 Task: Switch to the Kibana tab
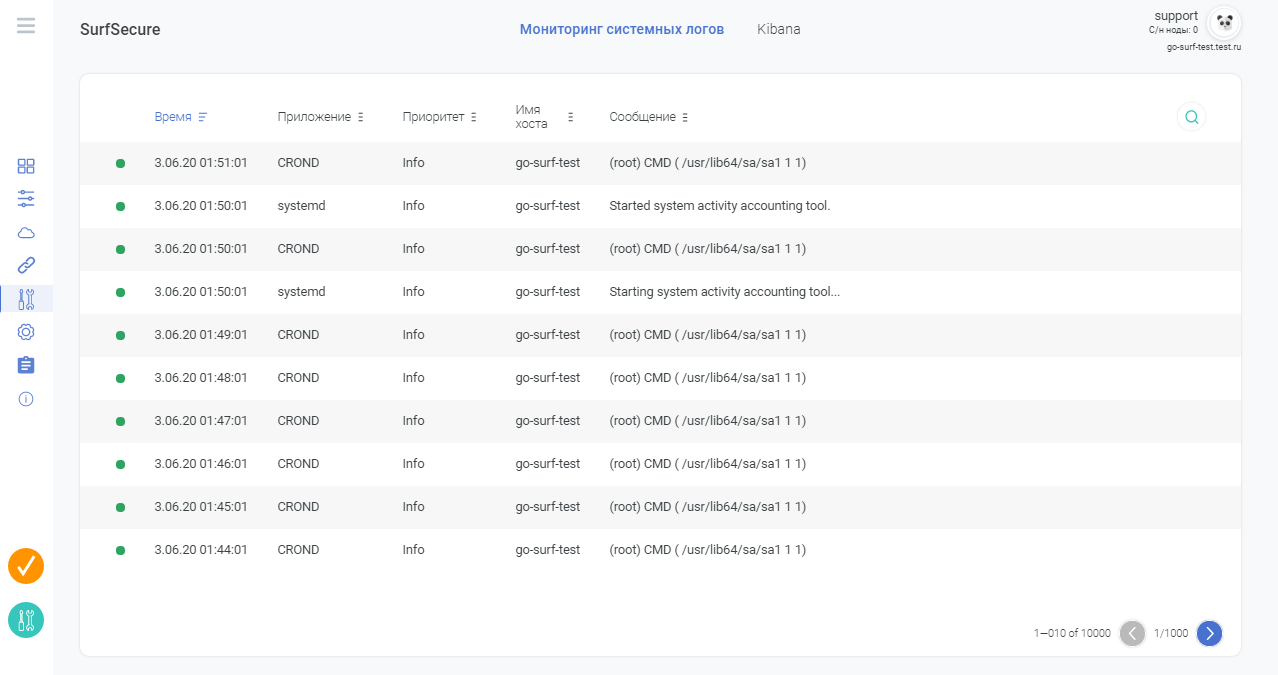pos(779,29)
